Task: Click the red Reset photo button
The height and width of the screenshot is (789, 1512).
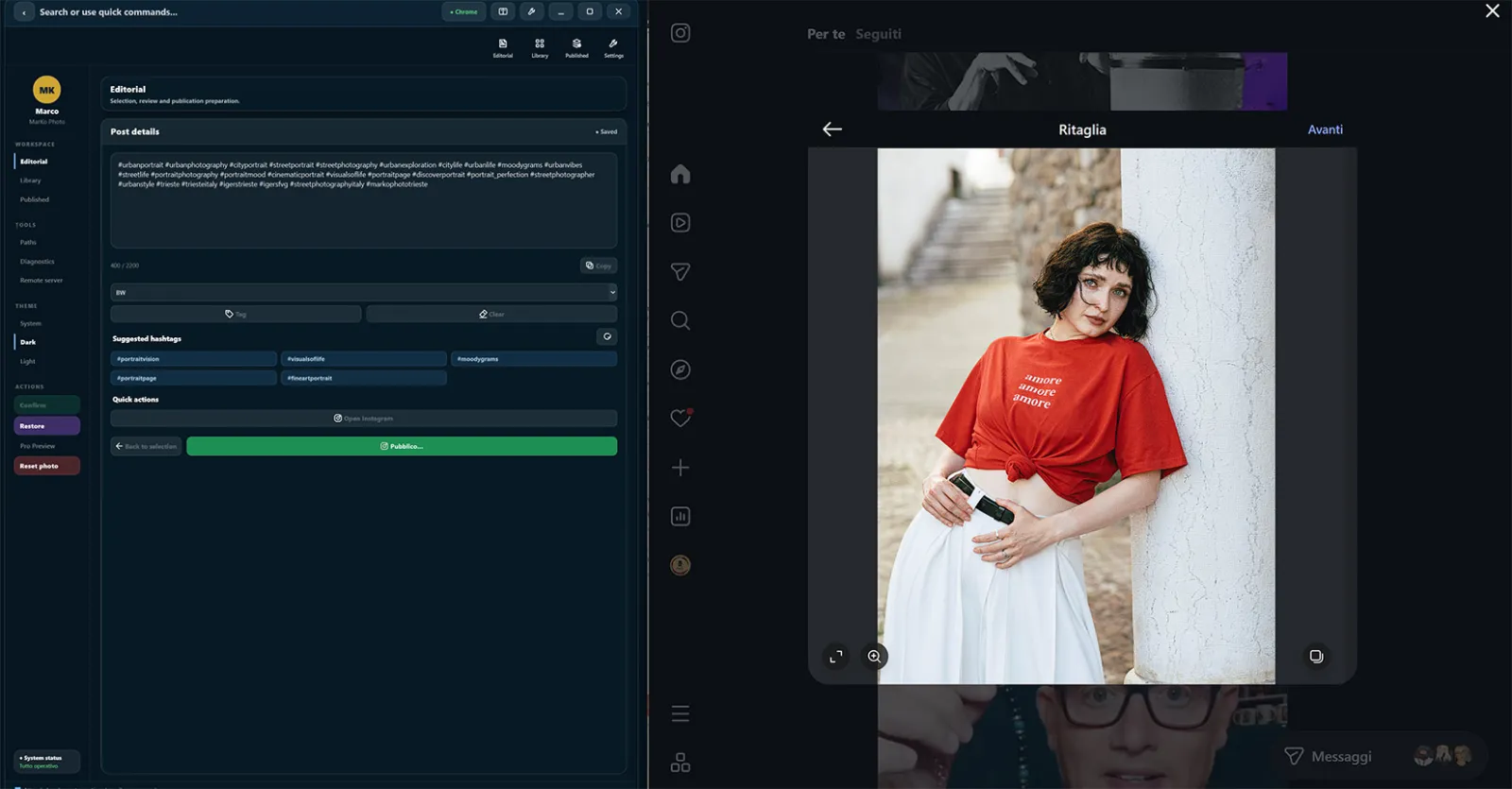Action: (x=47, y=466)
